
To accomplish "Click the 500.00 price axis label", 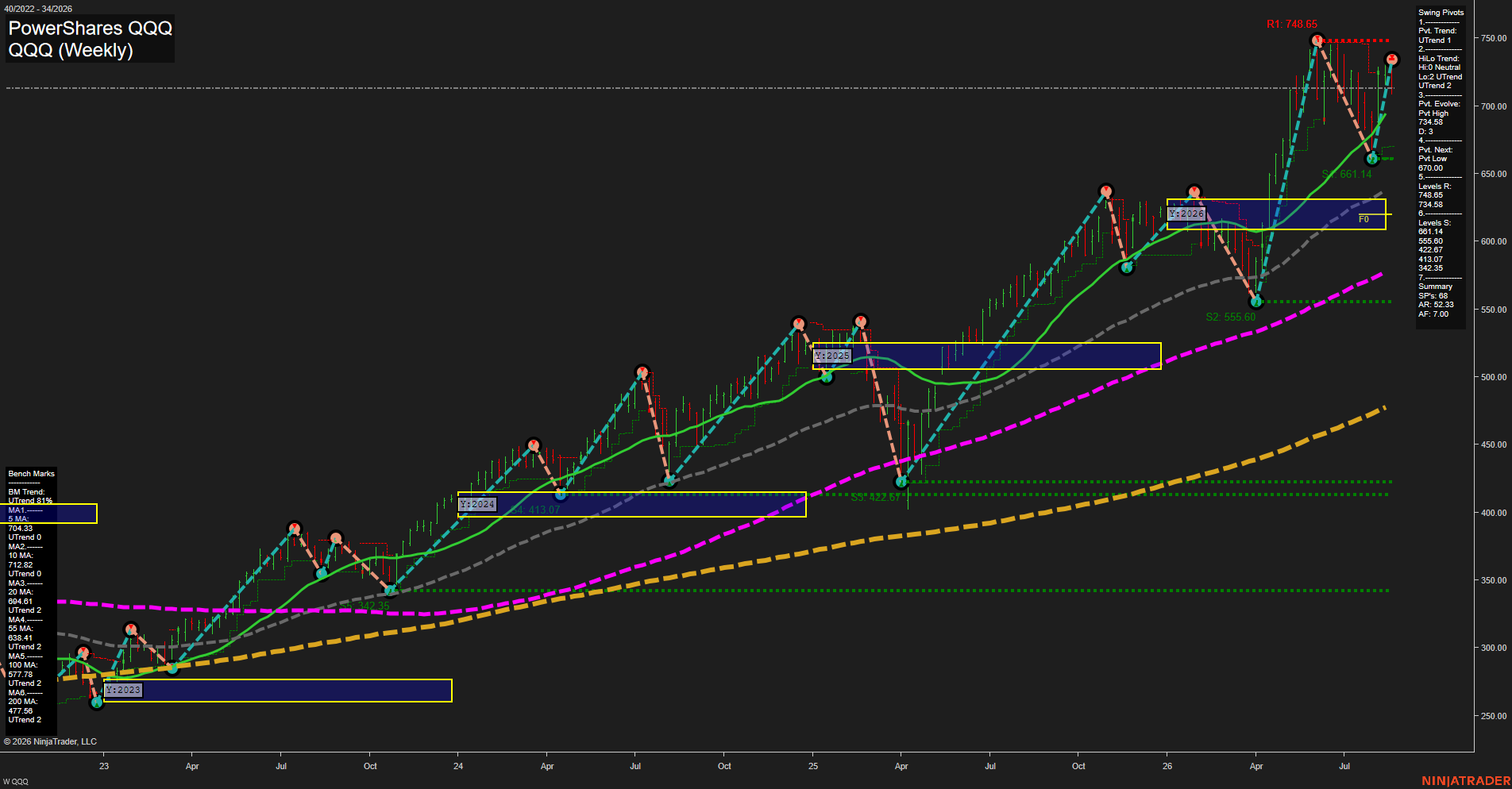I will (1494, 377).
